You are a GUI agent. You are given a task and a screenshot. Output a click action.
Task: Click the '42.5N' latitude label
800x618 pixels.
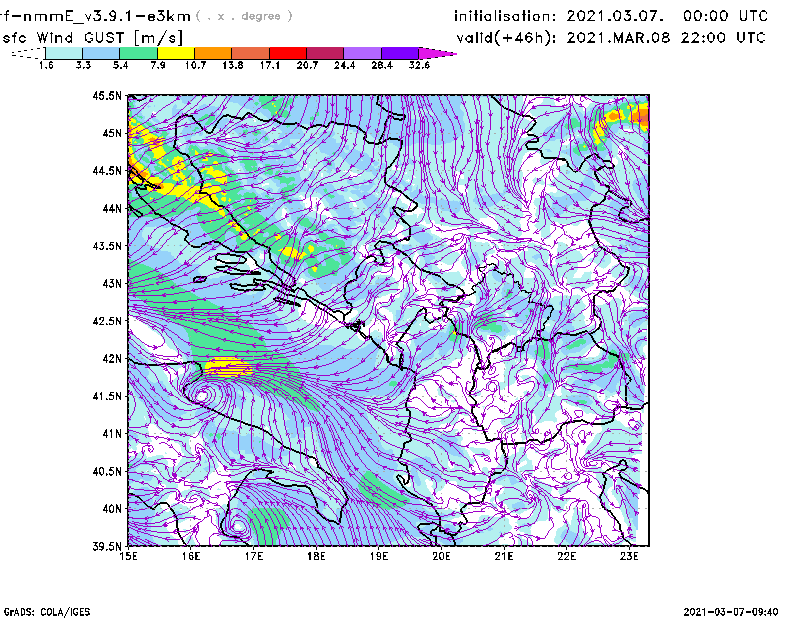click(107, 321)
